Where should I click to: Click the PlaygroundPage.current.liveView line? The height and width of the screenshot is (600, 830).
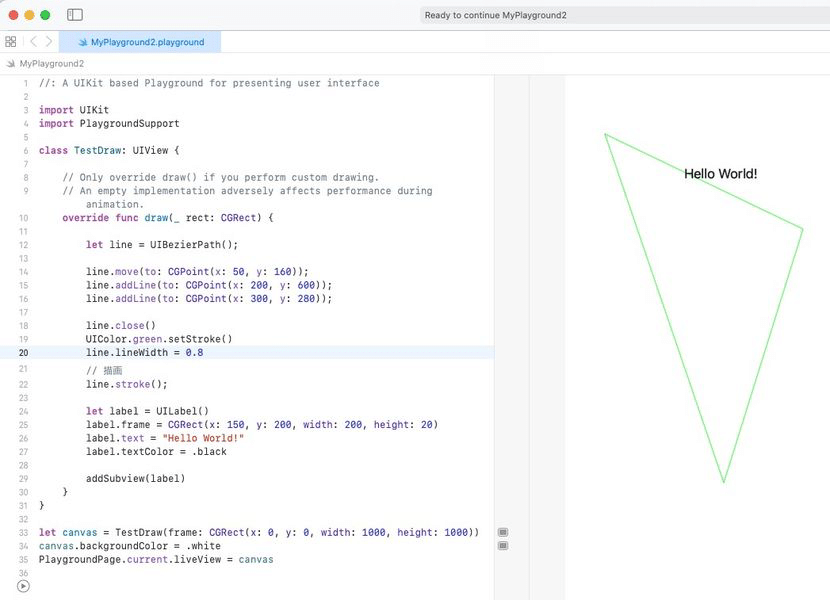tap(156, 560)
